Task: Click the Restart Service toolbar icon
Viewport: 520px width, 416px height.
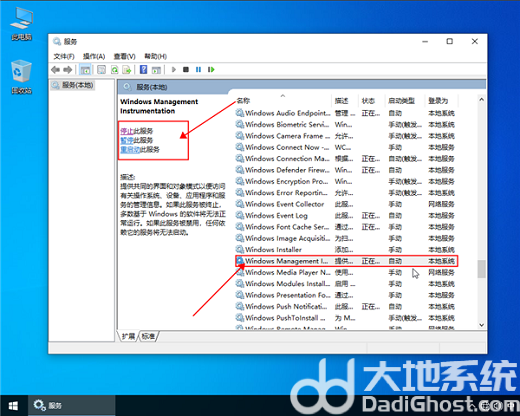Action: [211, 70]
